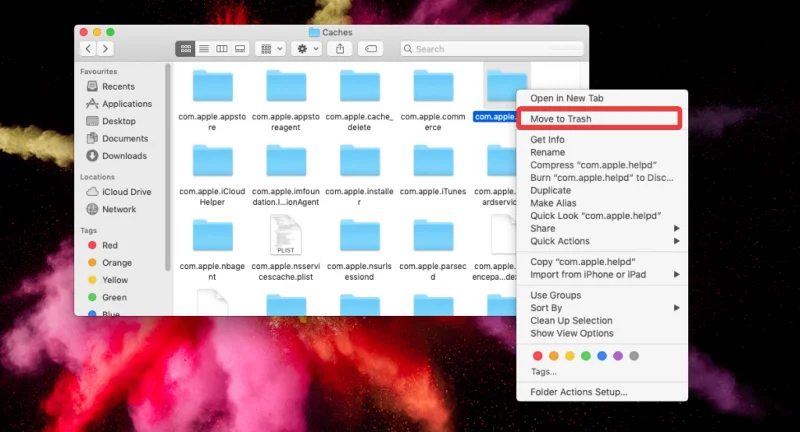Go forward with the right chevron button

[105, 48]
